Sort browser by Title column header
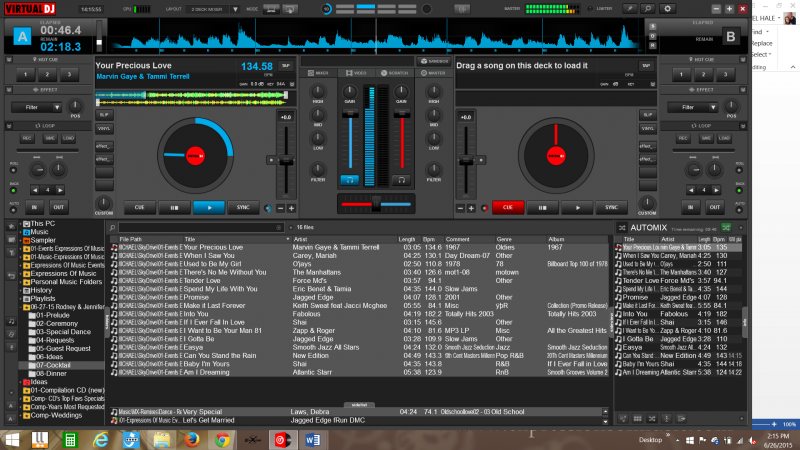800x450 pixels. click(x=190, y=239)
